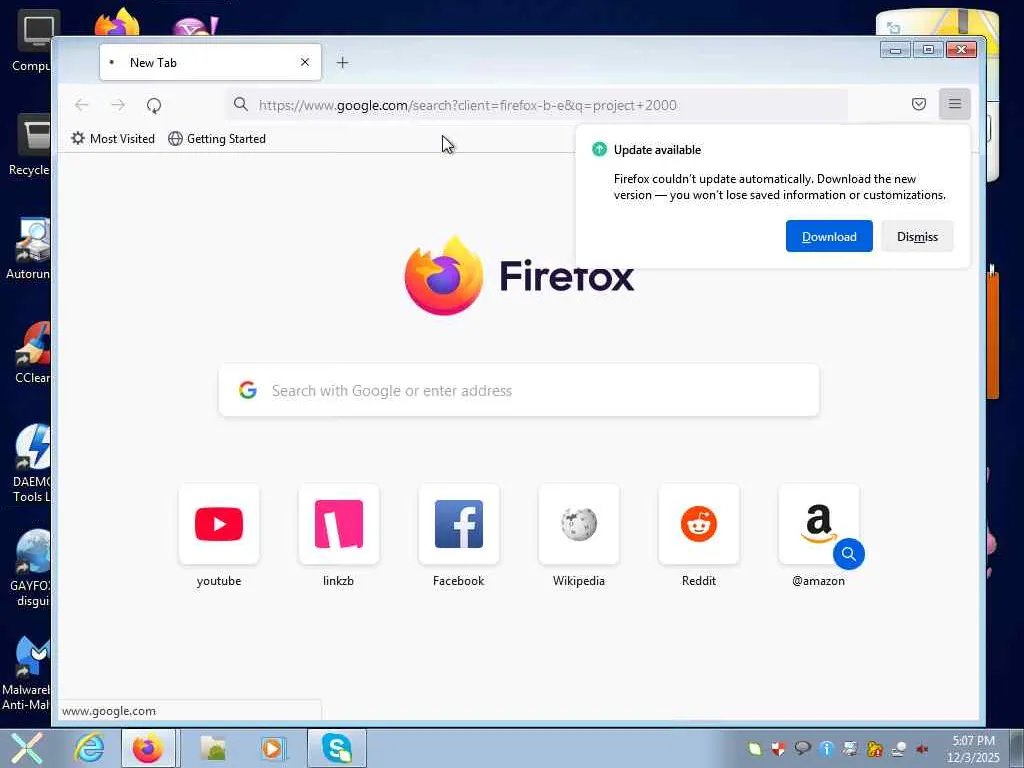Viewport: 1024px width, 768px height.
Task: Open Skype from the taskbar
Action: [x=337, y=748]
